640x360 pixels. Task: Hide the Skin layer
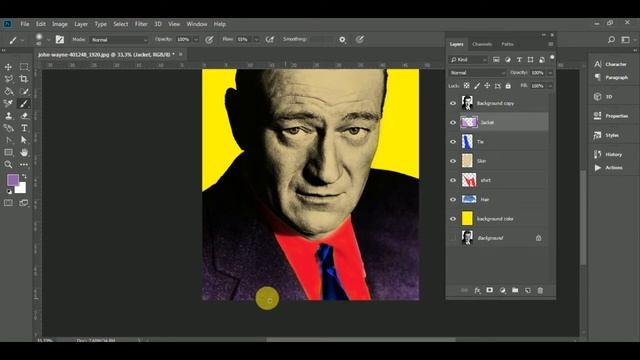point(453,161)
